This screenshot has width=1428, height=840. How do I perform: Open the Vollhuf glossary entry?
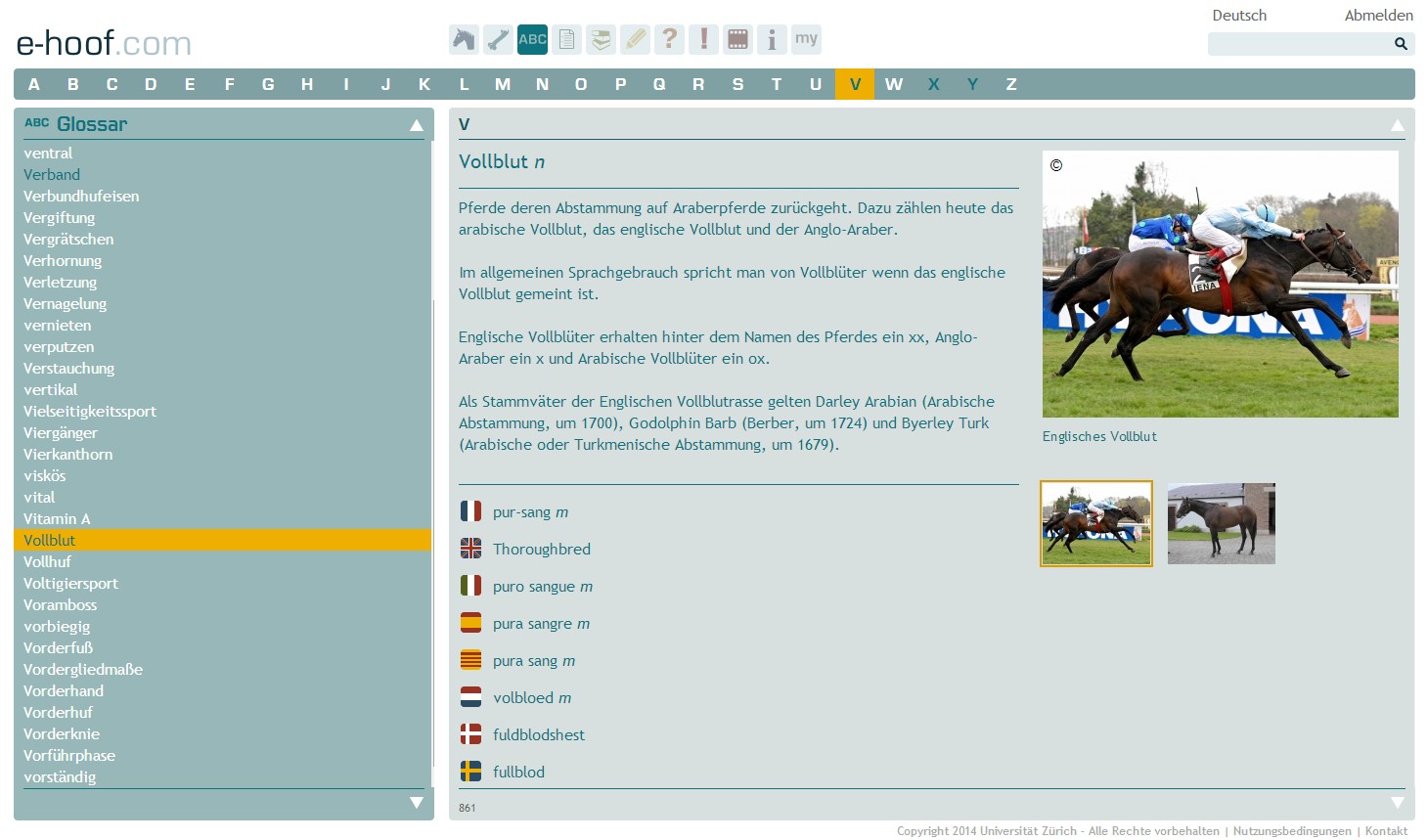point(47,561)
